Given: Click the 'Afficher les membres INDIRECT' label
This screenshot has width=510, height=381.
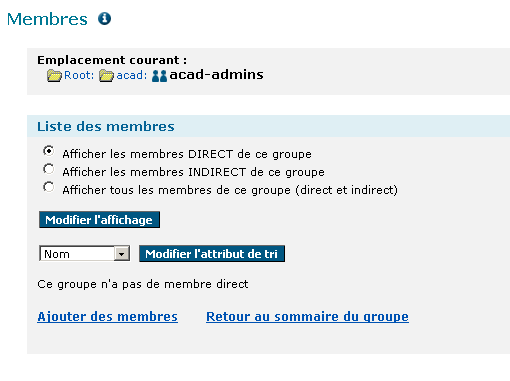Looking at the screenshot, I should point(193,172).
